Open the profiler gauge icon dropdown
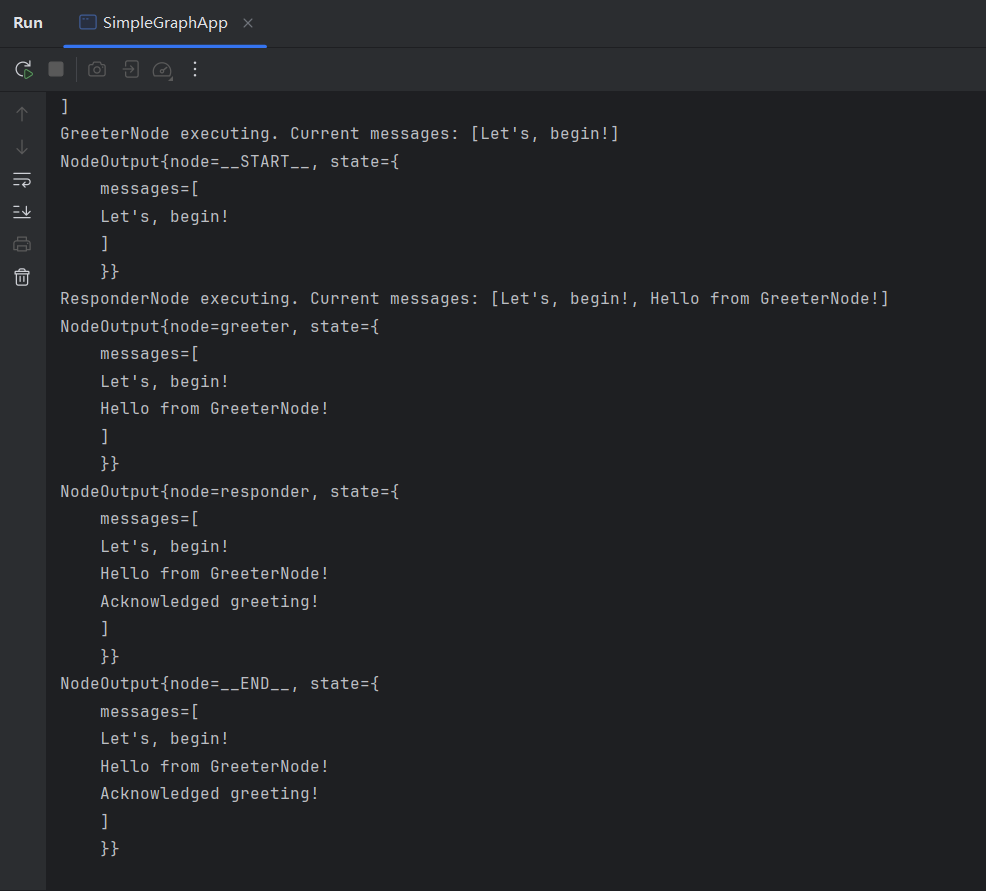986x891 pixels. point(162,70)
